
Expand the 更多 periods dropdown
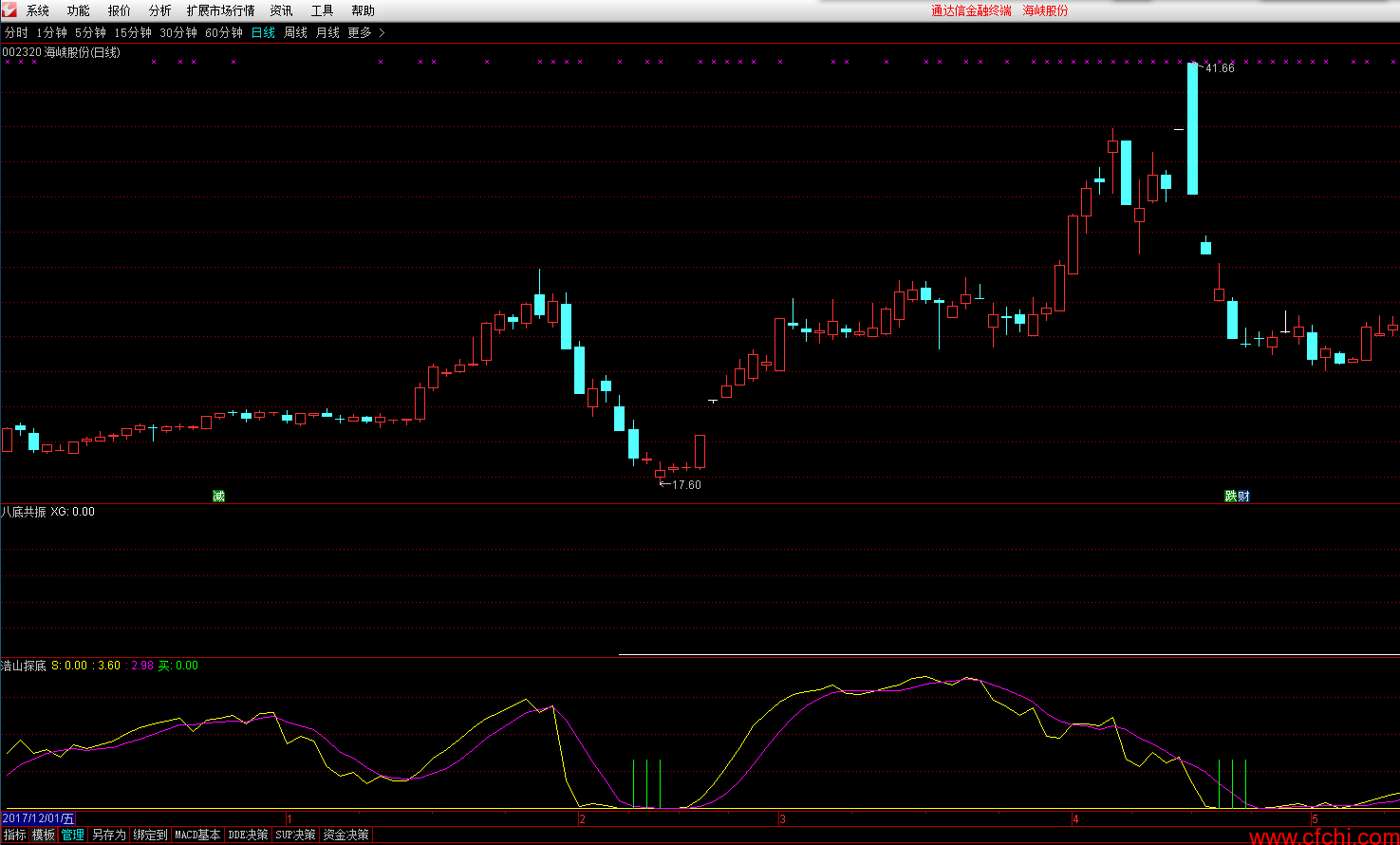(360, 32)
